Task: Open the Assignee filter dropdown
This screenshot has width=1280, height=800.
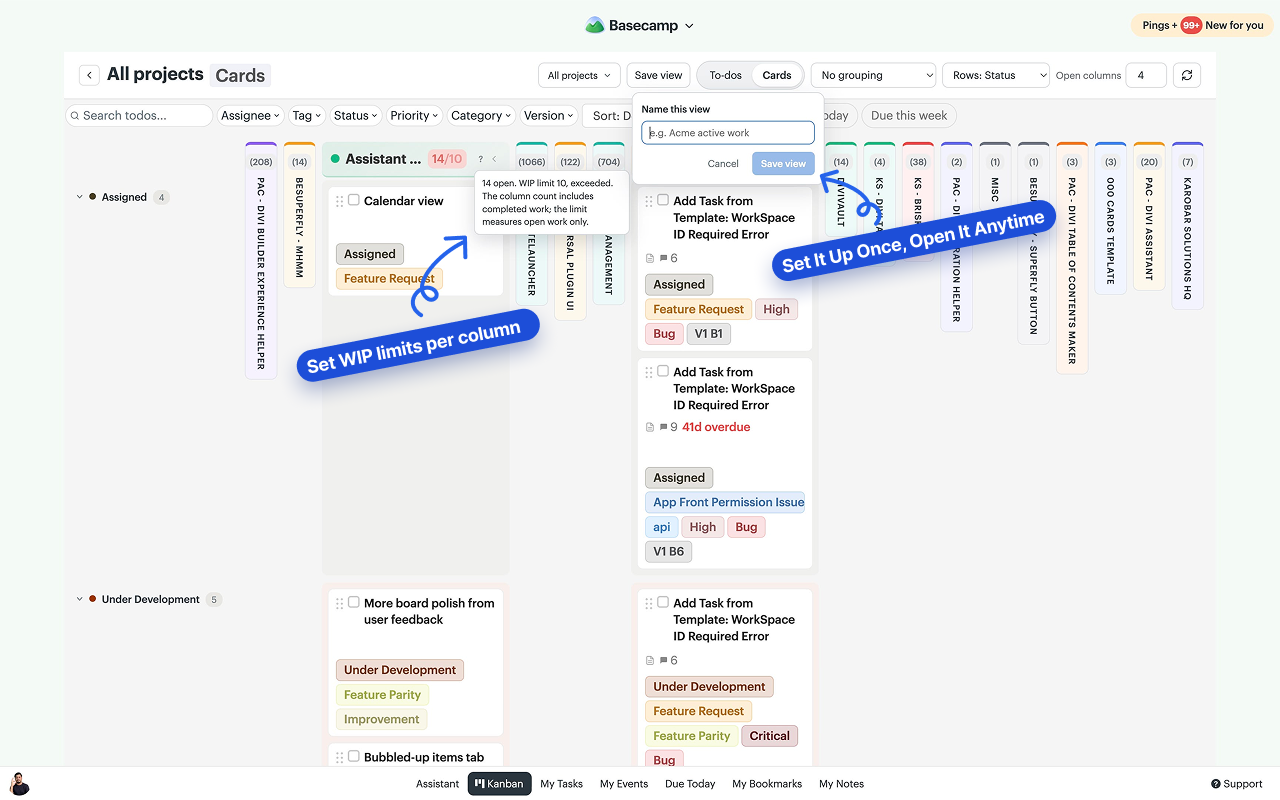Action: pos(250,116)
